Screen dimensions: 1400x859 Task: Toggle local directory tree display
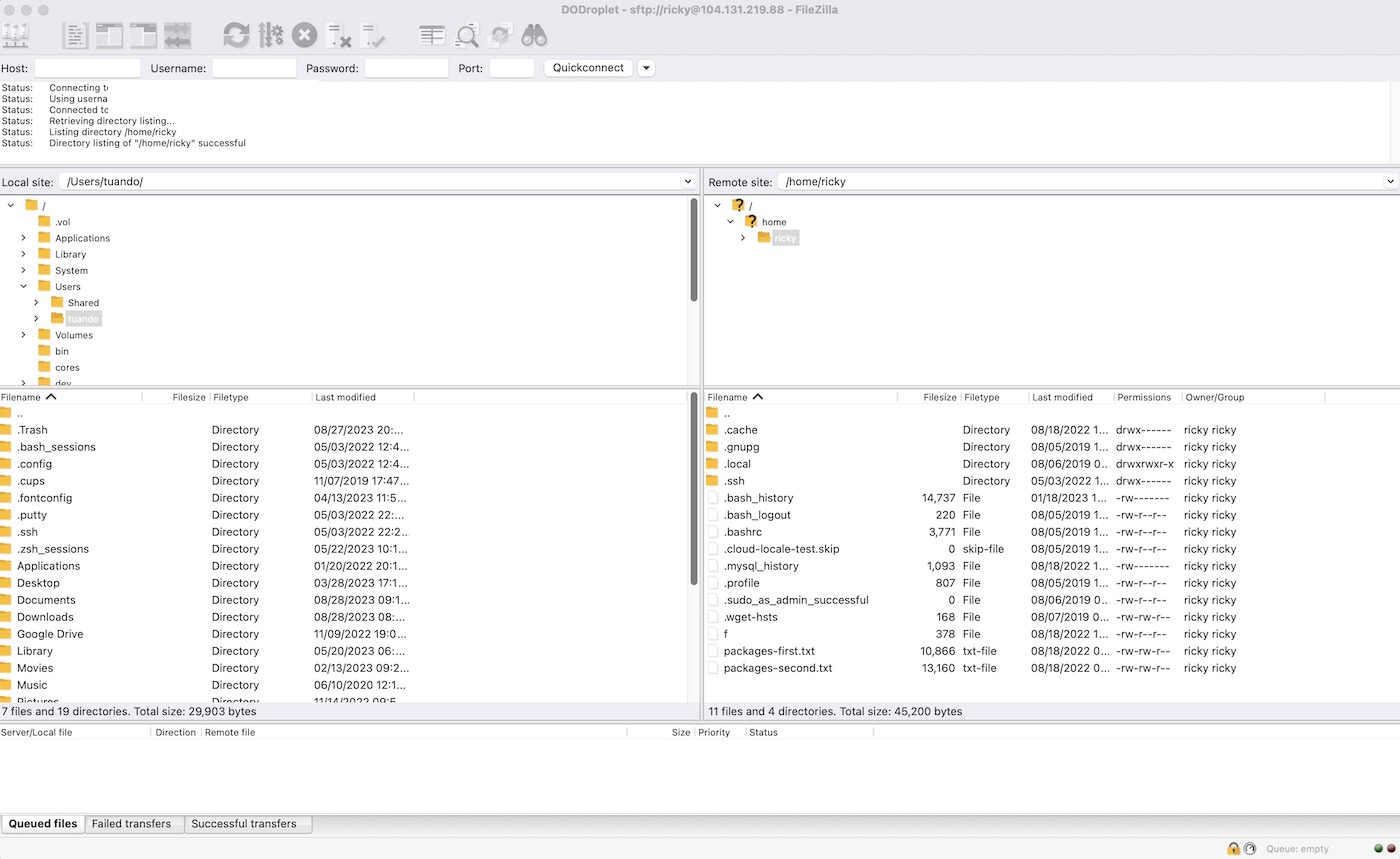pyautogui.click(x=109, y=36)
